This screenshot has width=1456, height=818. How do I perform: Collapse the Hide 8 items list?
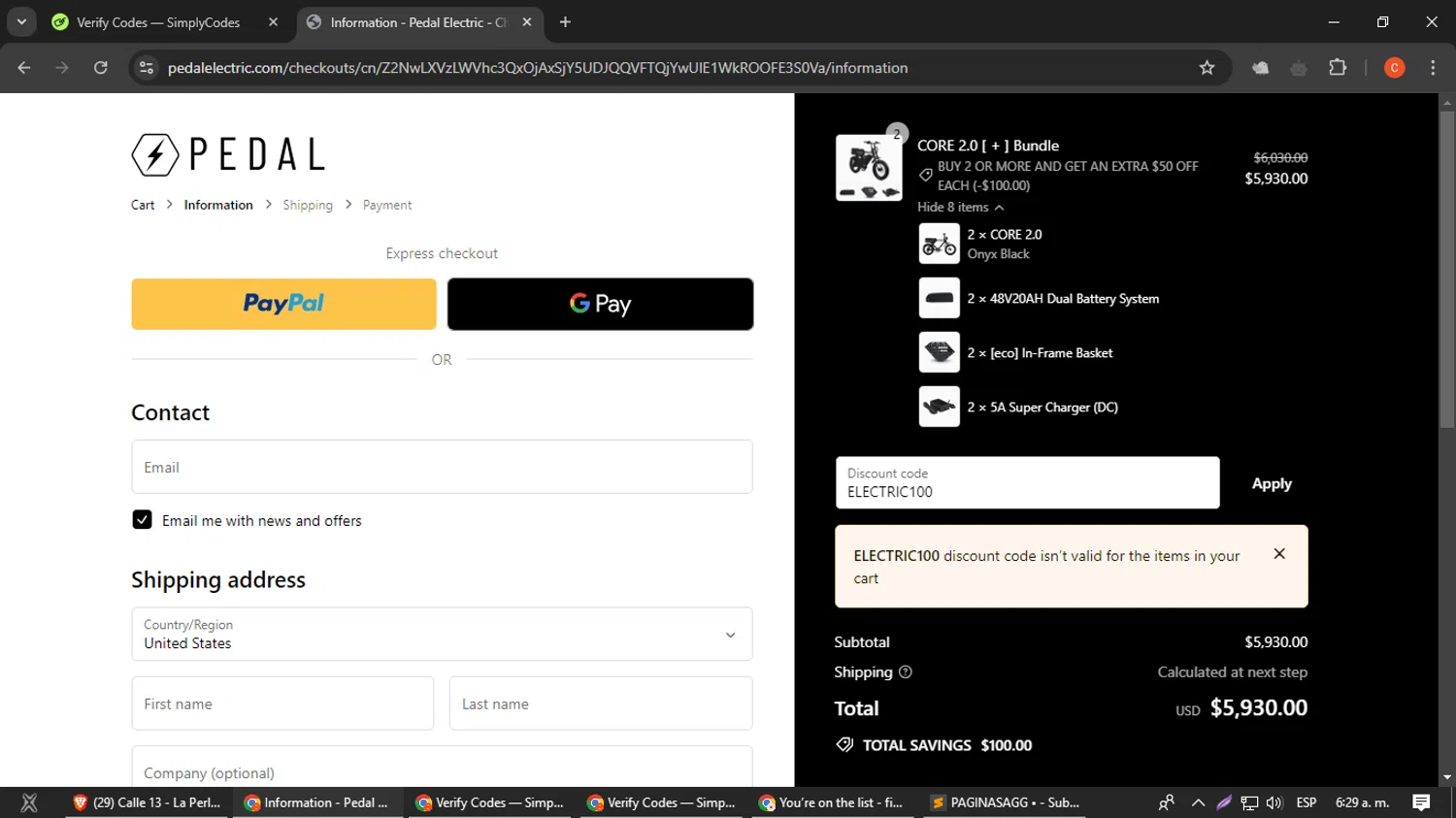coord(960,207)
